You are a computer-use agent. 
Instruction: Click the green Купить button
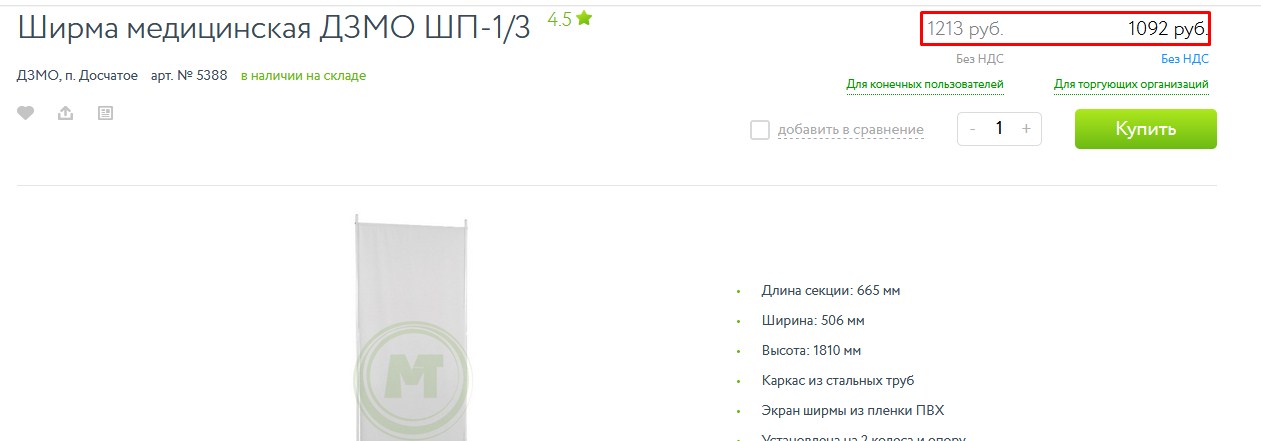(1146, 129)
